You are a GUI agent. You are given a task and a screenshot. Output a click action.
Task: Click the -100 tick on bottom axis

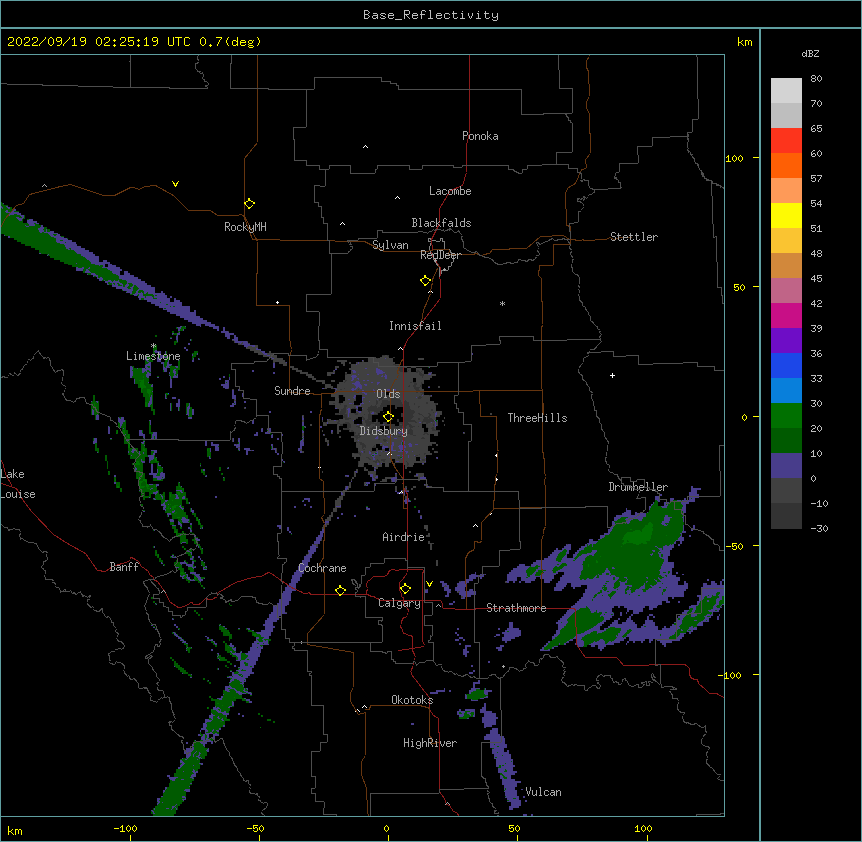(x=125, y=828)
